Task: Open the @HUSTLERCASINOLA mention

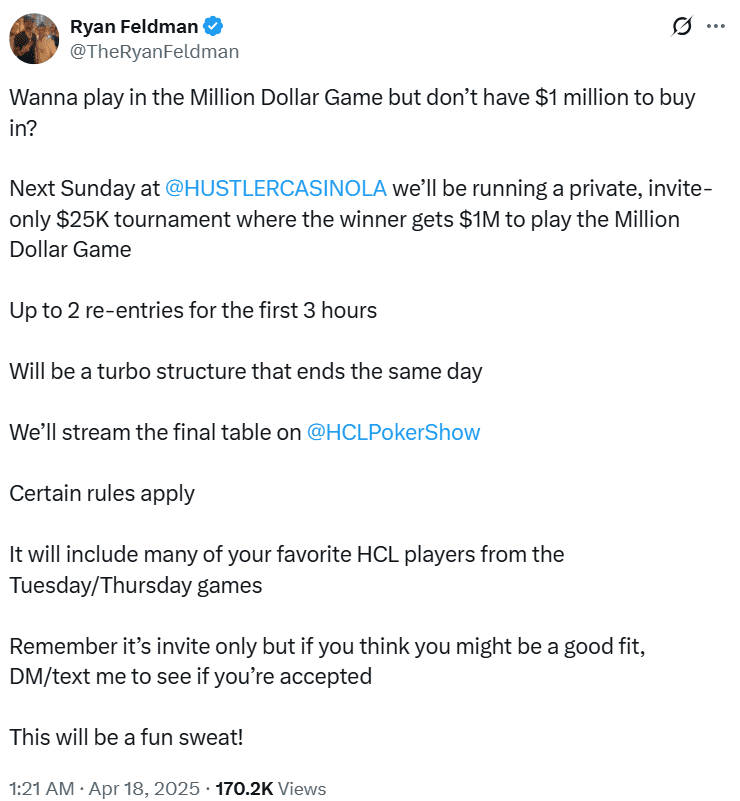Action: pos(275,189)
